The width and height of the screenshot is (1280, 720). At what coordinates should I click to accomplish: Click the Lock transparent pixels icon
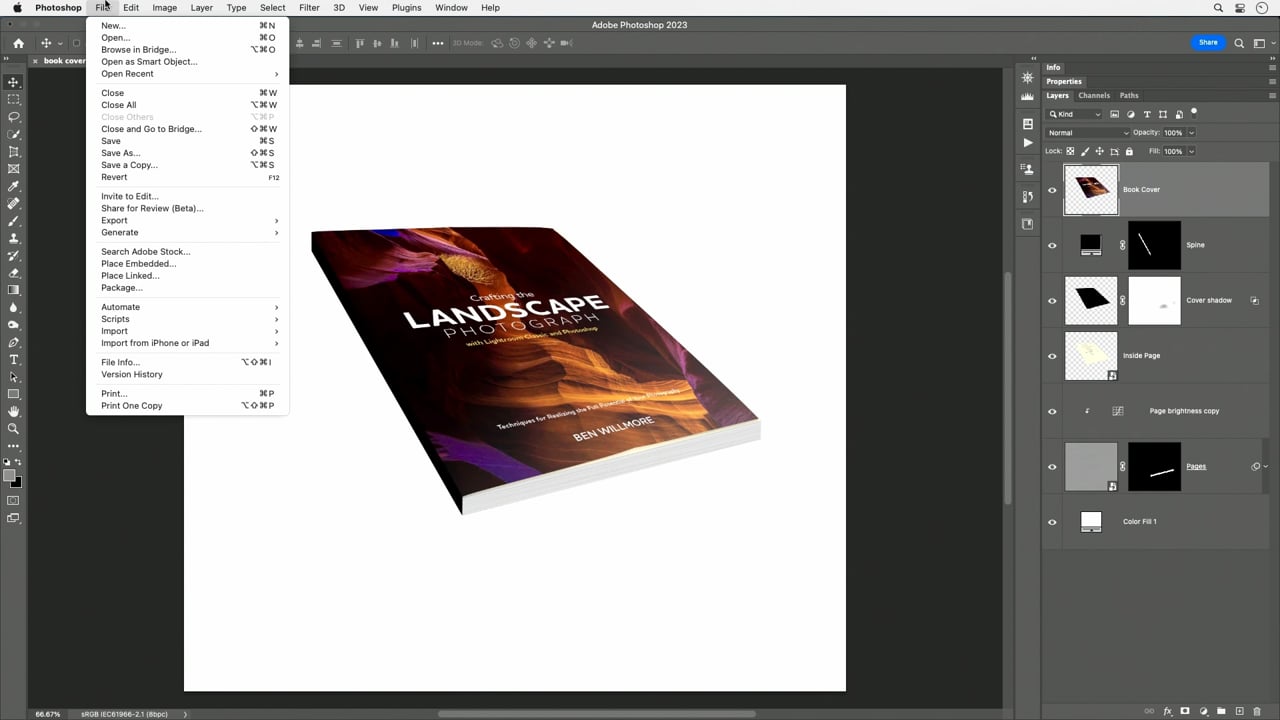click(x=1070, y=151)
